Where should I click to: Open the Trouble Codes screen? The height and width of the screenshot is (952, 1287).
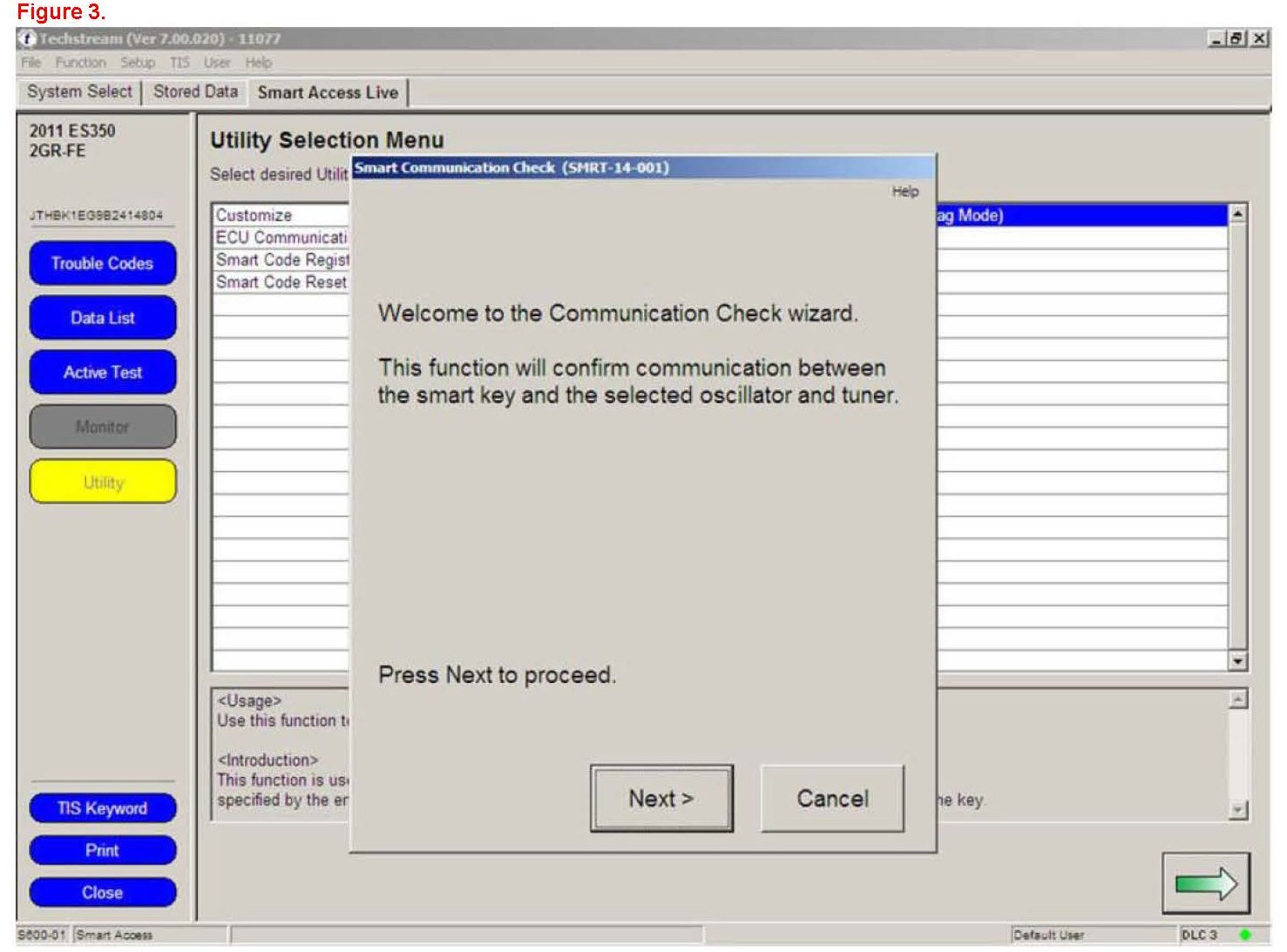click(102, 264)
